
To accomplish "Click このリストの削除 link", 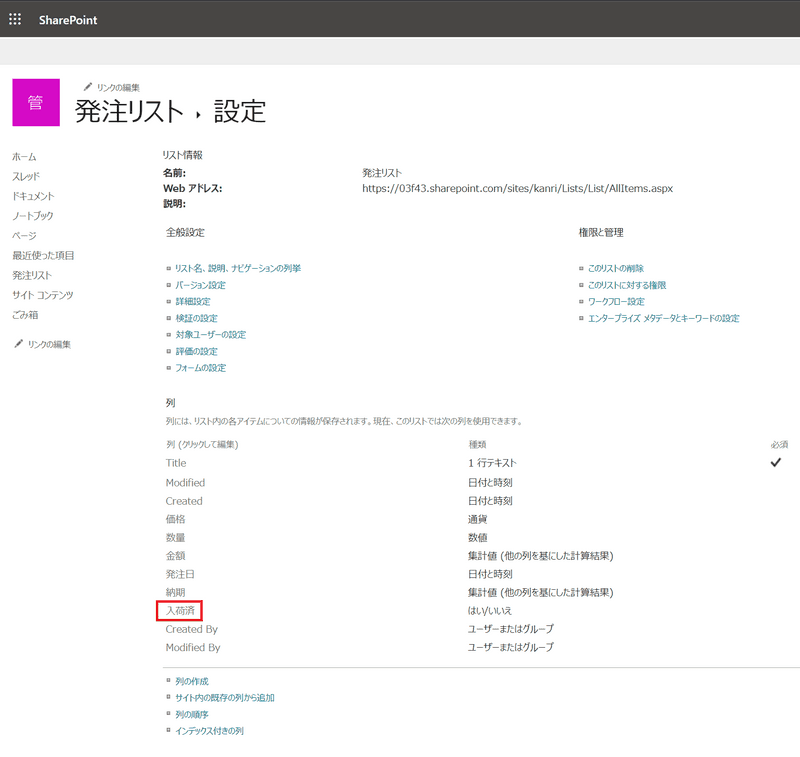I will (x=615, y=268).
